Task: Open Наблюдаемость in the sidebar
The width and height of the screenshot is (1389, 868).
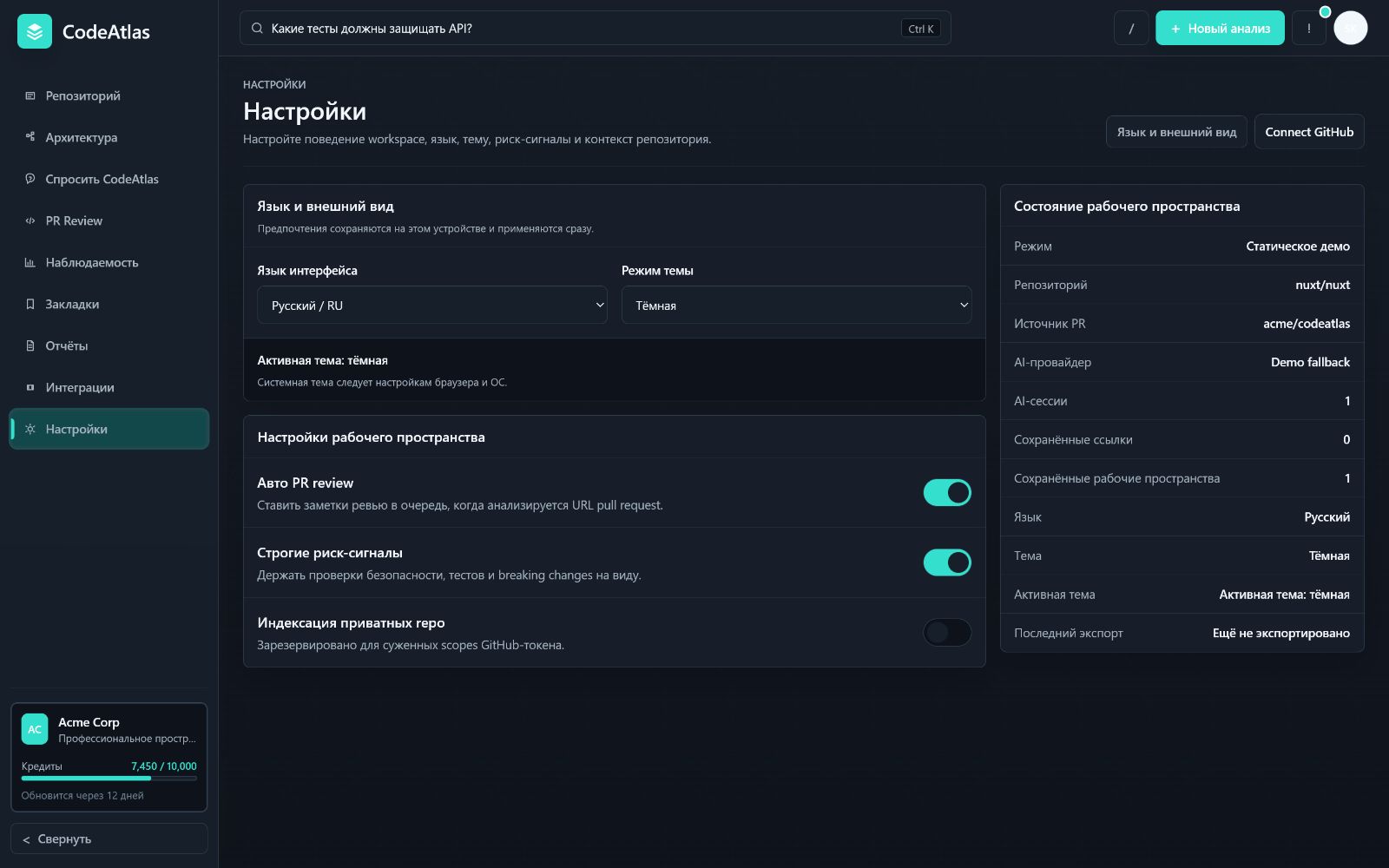Action: tap(109, 262)
